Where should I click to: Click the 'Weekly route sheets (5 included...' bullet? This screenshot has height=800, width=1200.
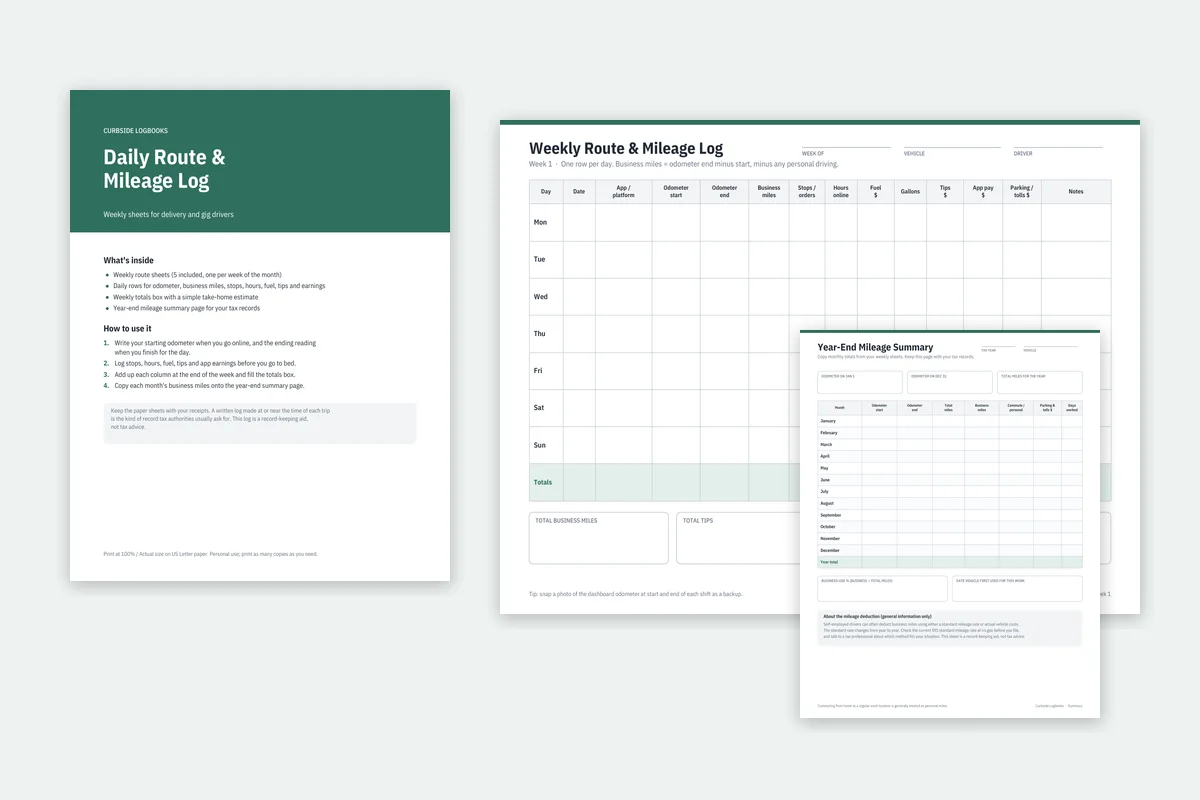click(x=197, y=274)
